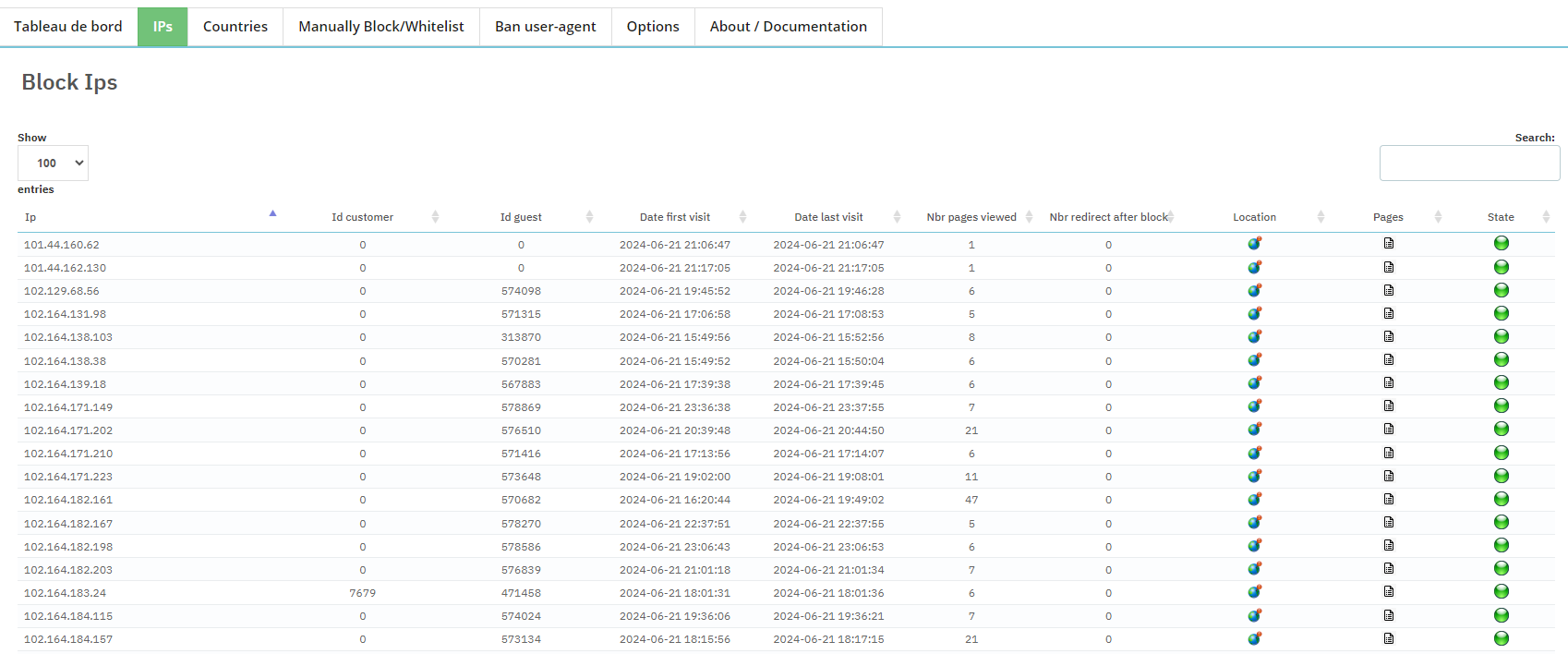Click IP address 102.164.171.202

point(68,430)
